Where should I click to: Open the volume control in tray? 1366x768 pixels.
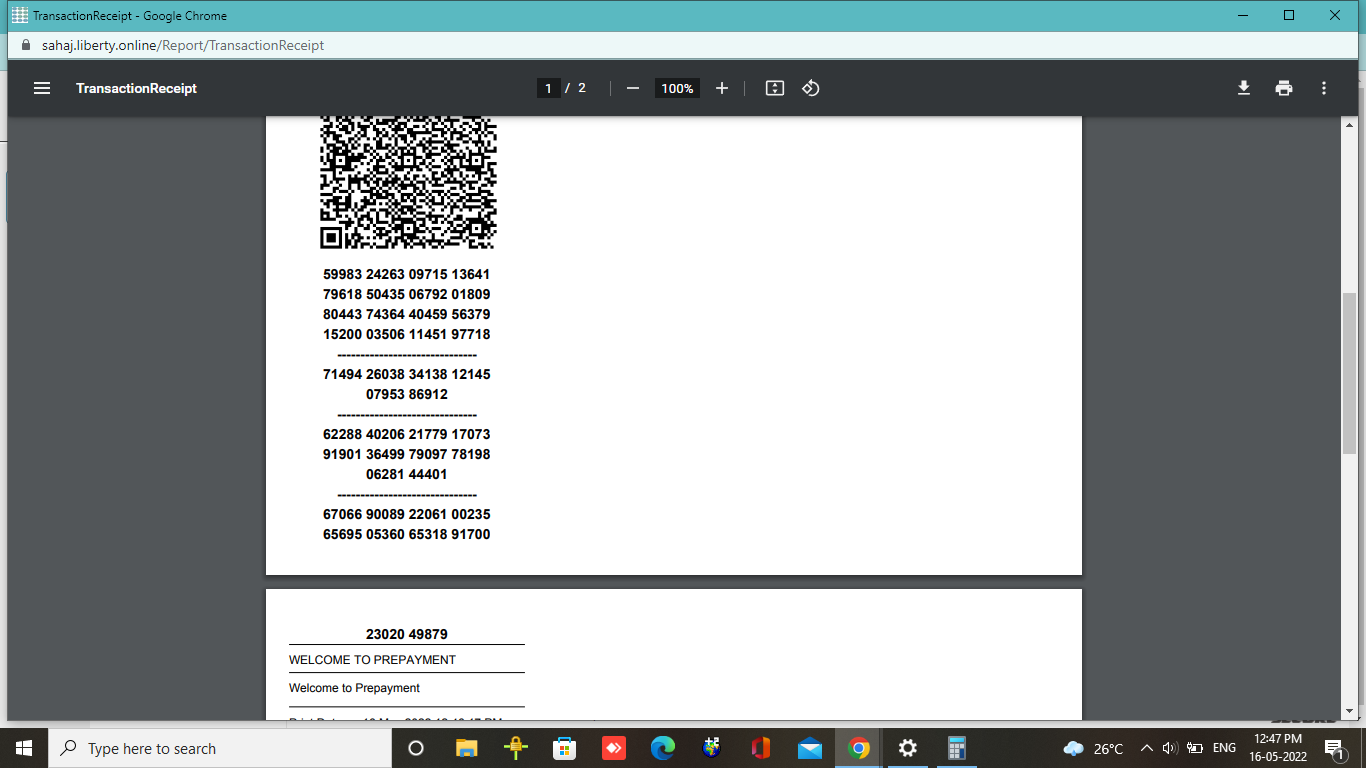click(1170, 748)
